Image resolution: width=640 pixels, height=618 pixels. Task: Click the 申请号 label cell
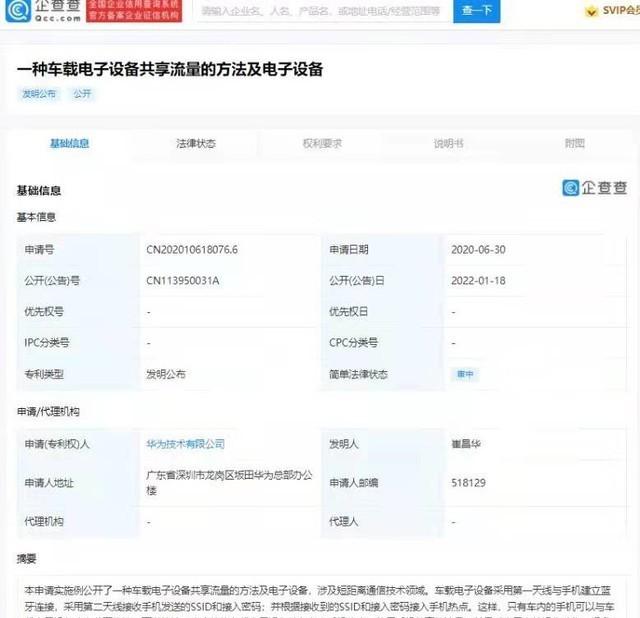(x=78, y=249)
